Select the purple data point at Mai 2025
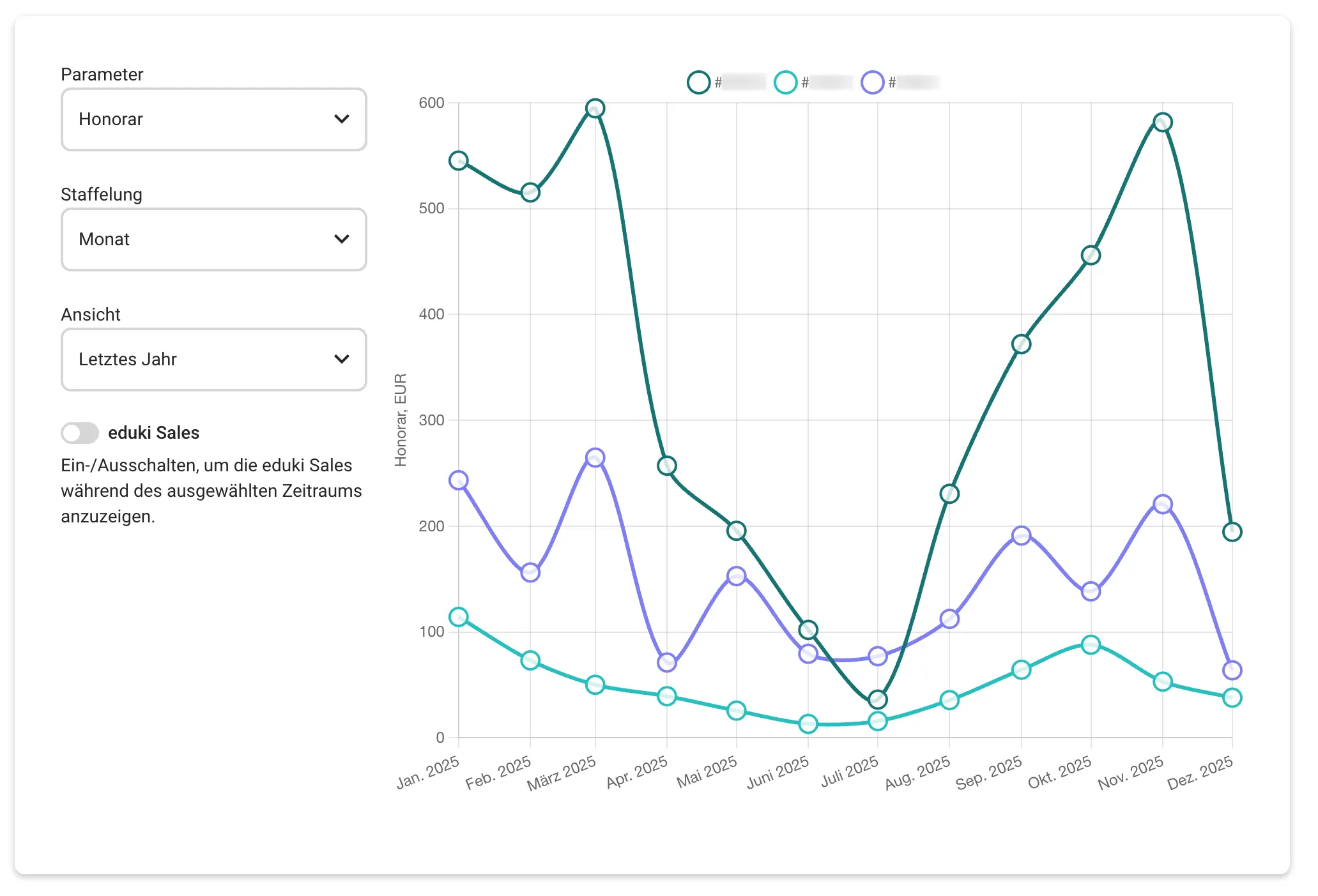This screenshot has height=896, width=1318. click(x=736, y=576)
